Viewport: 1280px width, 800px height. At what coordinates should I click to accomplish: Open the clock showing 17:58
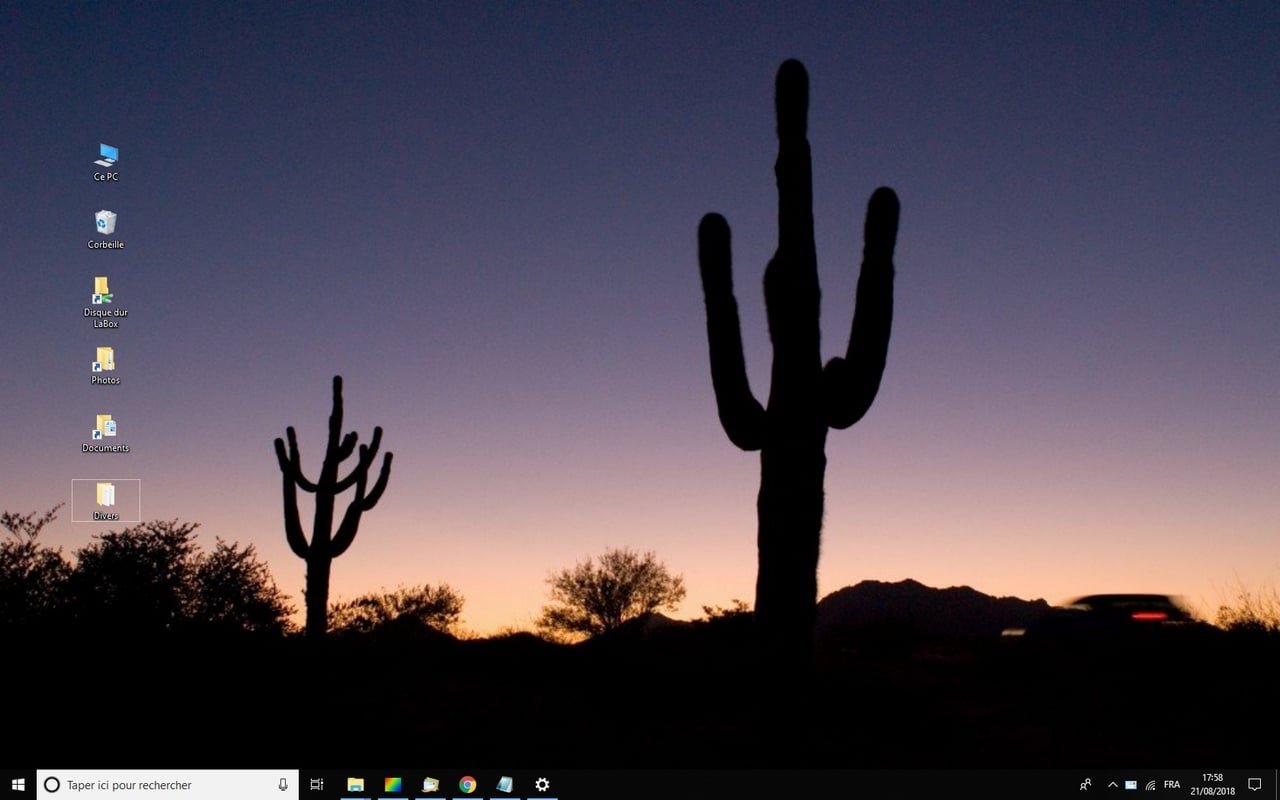[x=1213, y=785]
